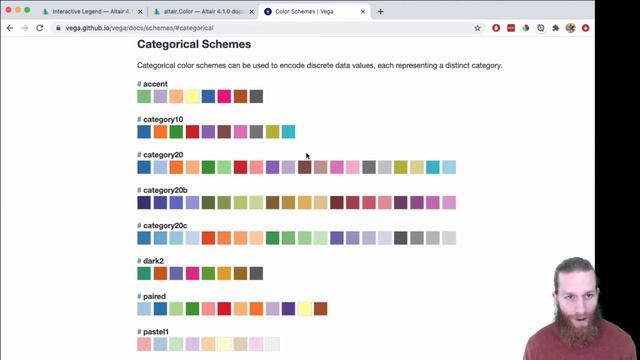This screenshot has width=640, height=360.
Task: Click the first blue swatch in category10
Action: (x=144, y=132)
